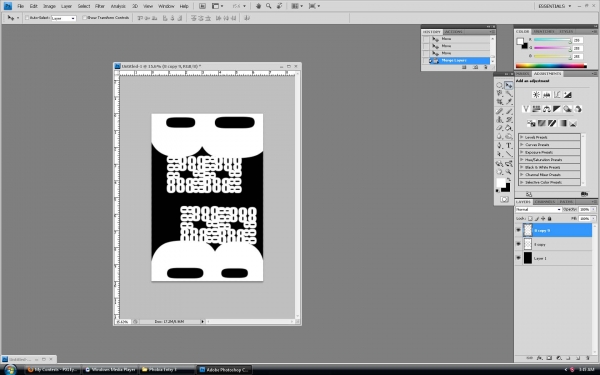
Task: Toggle lock position in Layers panel
Action: pyautogui.click(x=543, y=218)
